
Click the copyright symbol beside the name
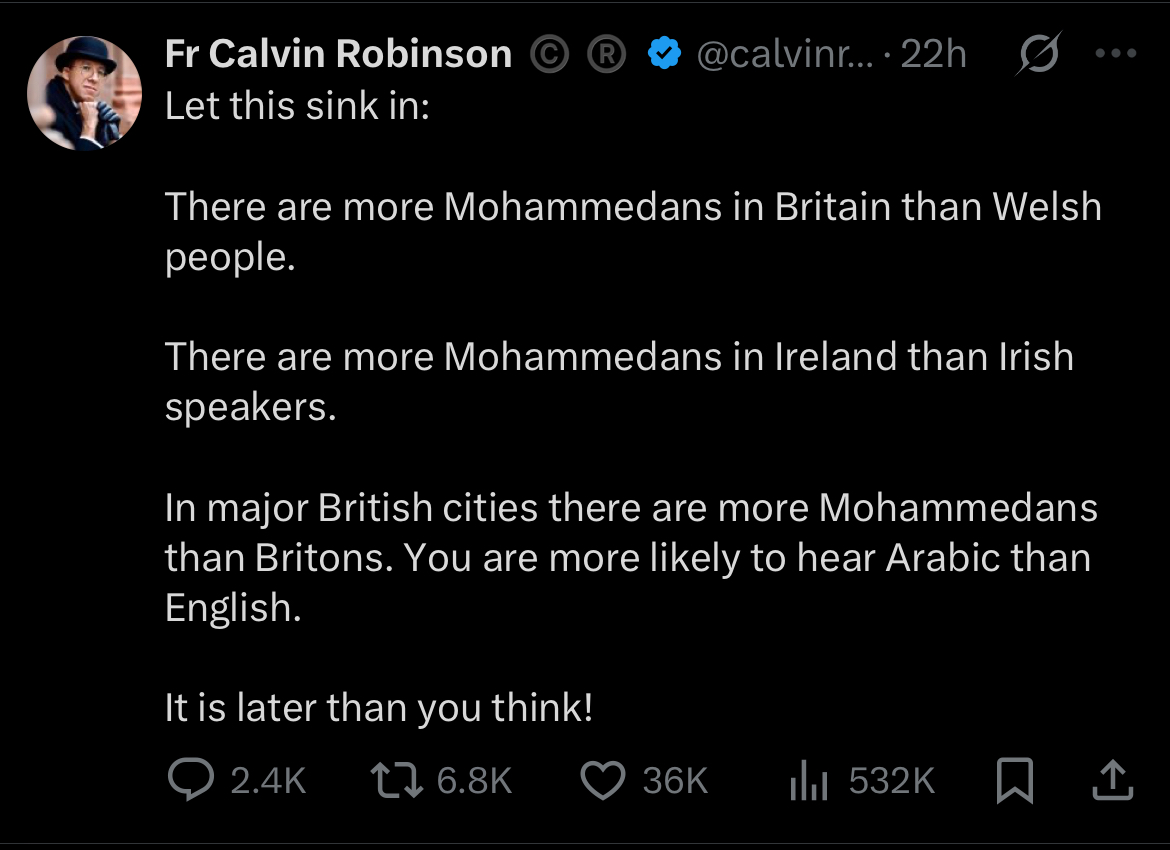pos(547,55)
